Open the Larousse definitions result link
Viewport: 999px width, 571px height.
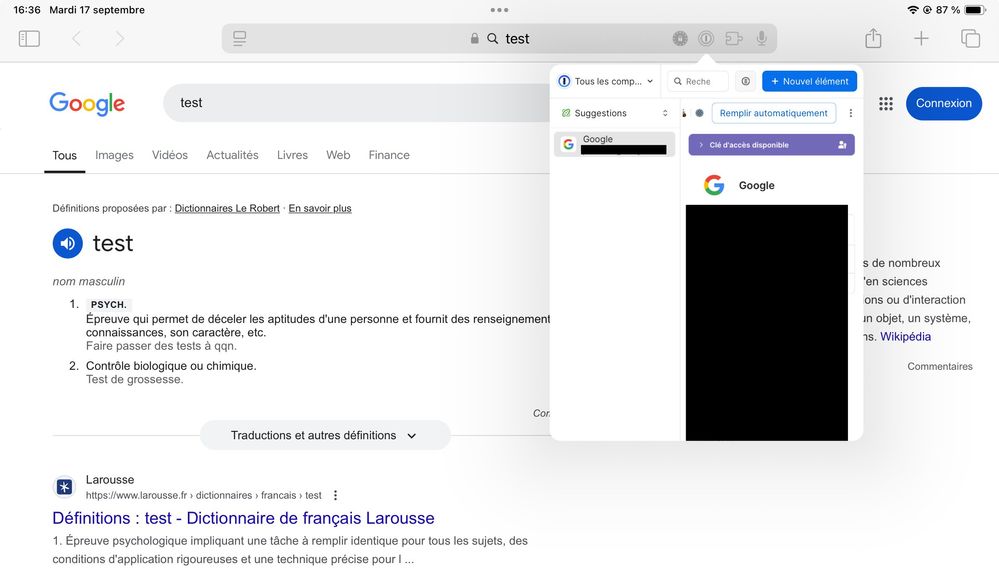point(243,518)
